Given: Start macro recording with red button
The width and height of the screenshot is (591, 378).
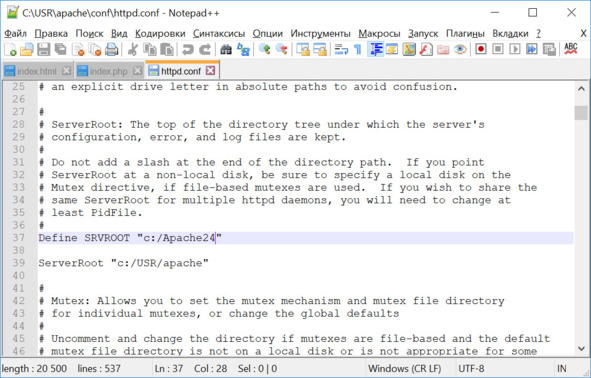Looking at the screenshot, I should (481, 49).
